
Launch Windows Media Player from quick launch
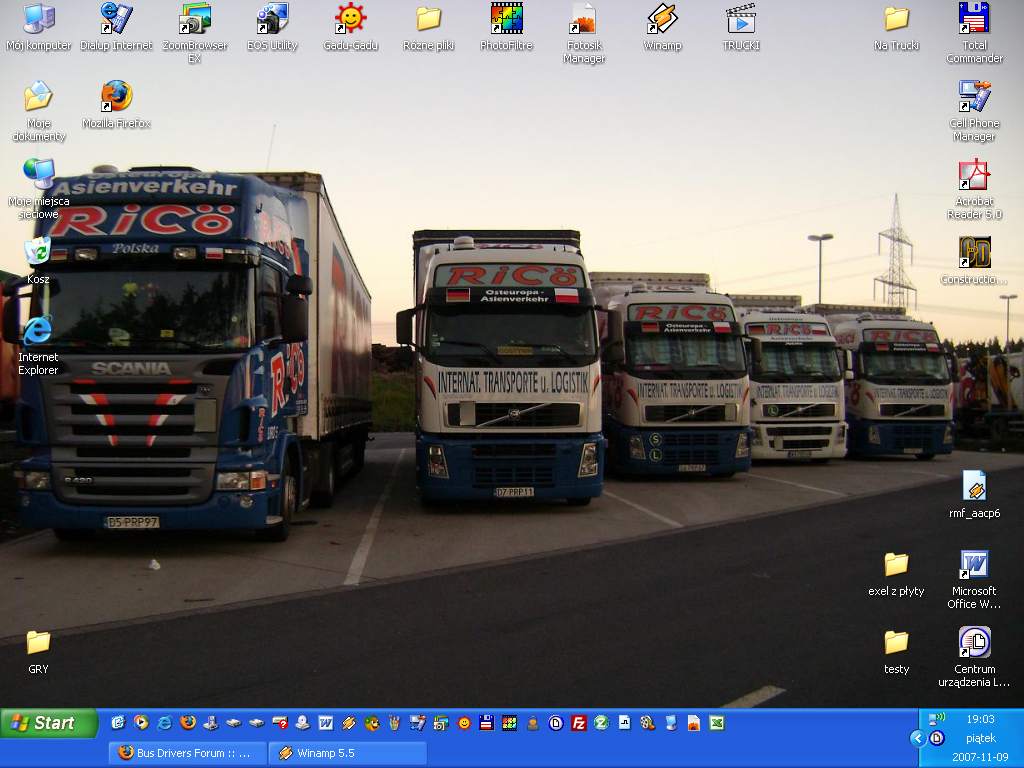tap(141, 723)
